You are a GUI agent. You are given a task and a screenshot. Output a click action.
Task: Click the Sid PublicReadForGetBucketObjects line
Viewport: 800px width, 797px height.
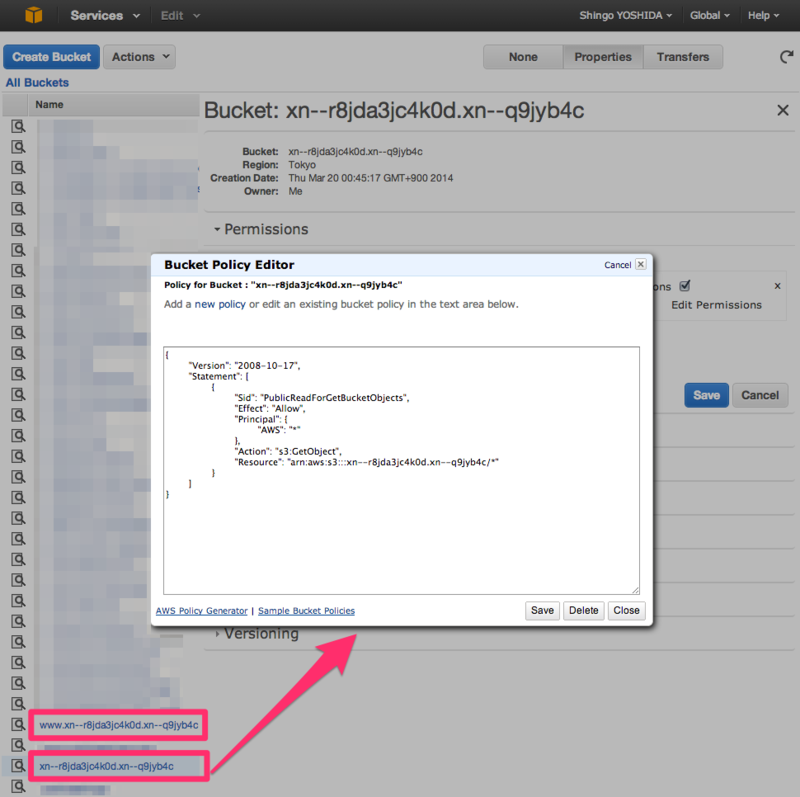coord(321,398)
